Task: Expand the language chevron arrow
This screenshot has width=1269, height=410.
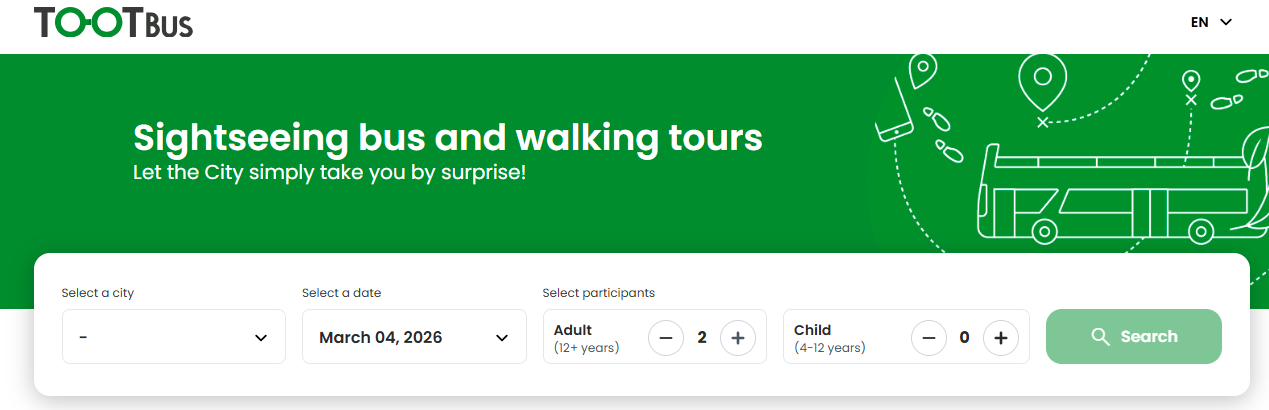Action: tap(1226, 22)
